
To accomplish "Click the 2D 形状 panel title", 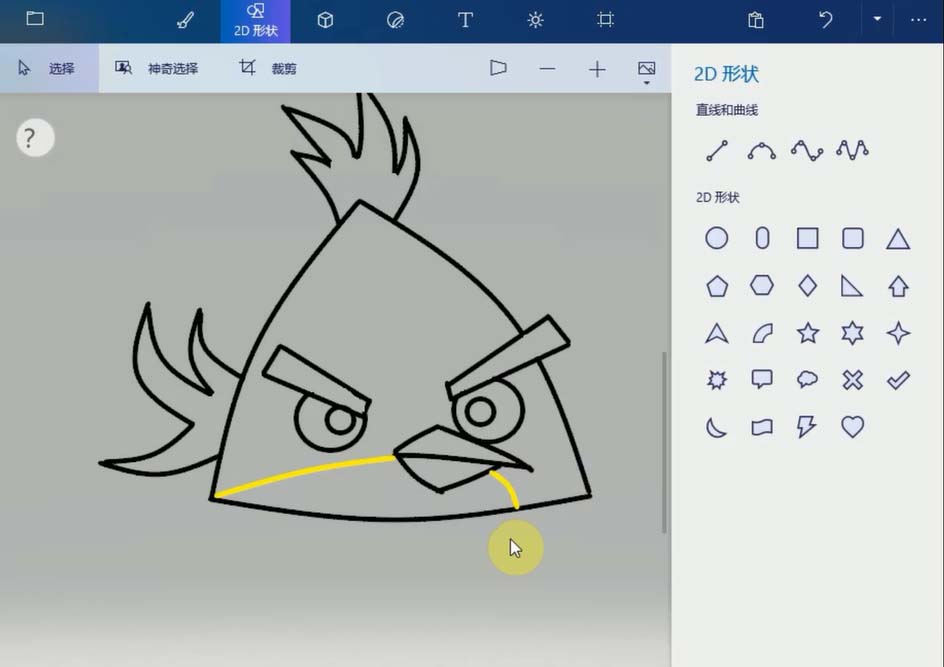I will tap(726, 74).
